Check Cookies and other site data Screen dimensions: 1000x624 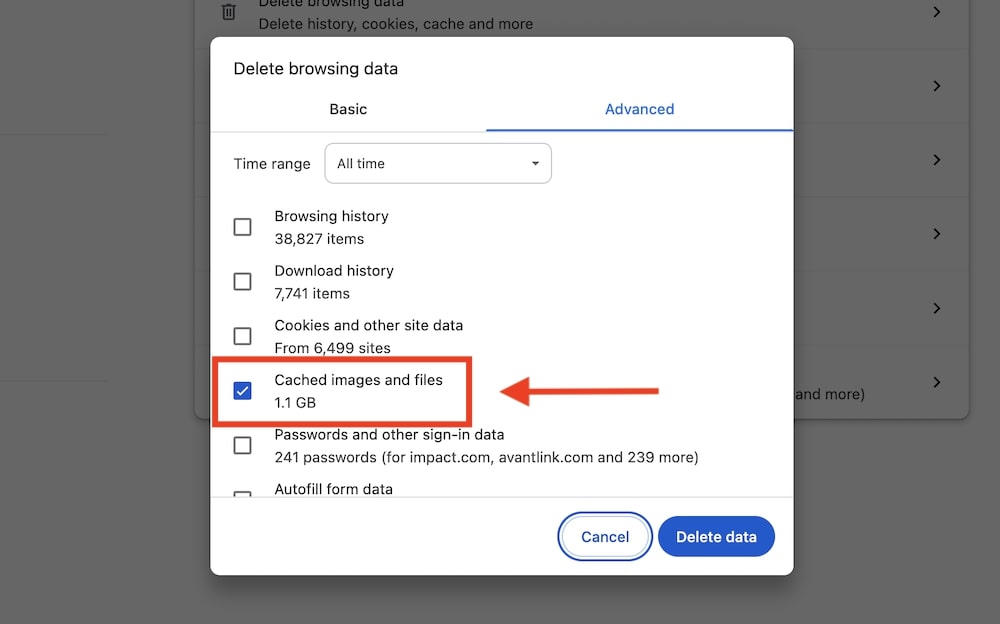click(x=242, y=336)
